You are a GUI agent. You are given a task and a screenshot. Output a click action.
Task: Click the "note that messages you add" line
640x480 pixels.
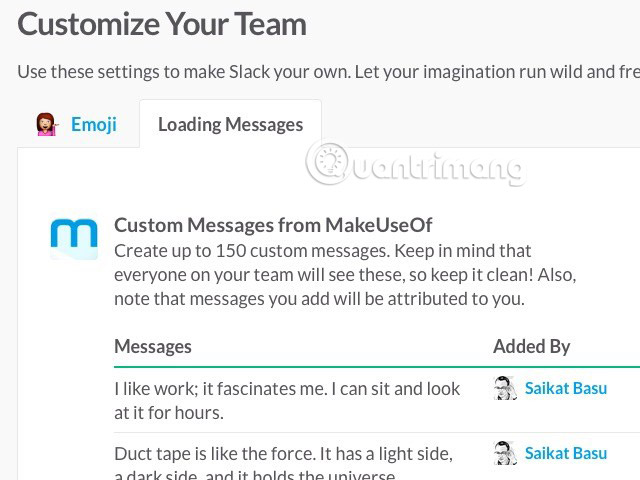coord(318,298)
